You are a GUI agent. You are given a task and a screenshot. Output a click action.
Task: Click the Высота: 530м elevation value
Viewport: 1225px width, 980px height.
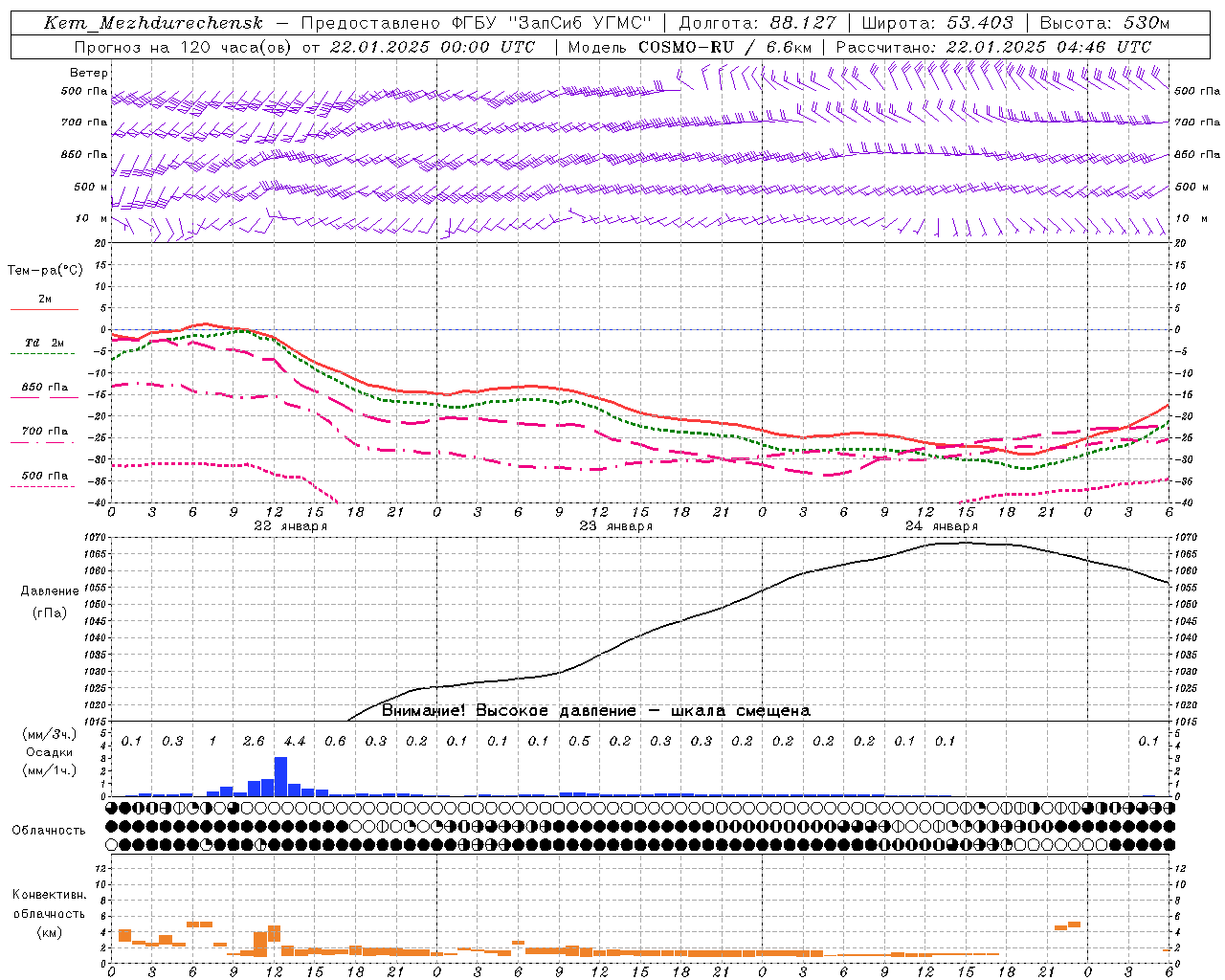point(1104,23)
